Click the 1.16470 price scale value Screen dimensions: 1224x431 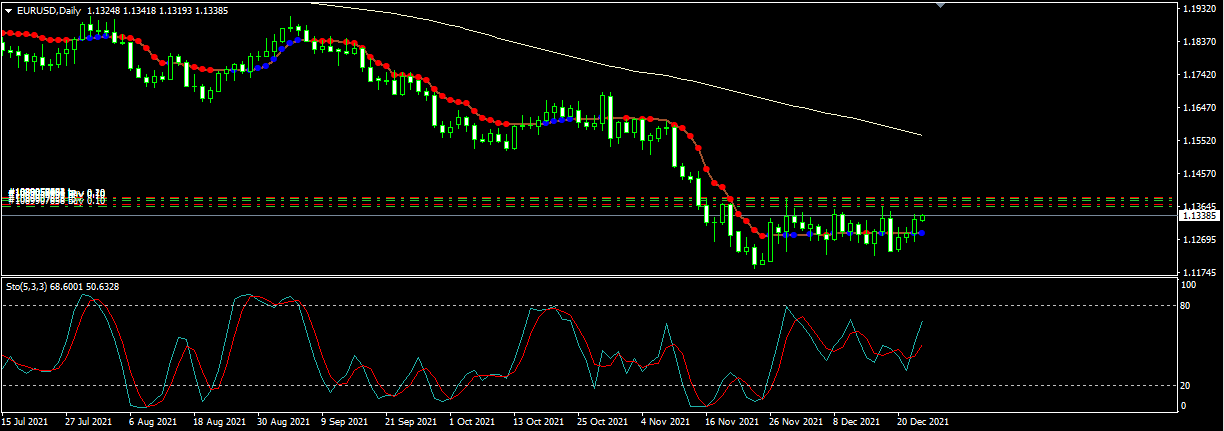(1199, 108)
